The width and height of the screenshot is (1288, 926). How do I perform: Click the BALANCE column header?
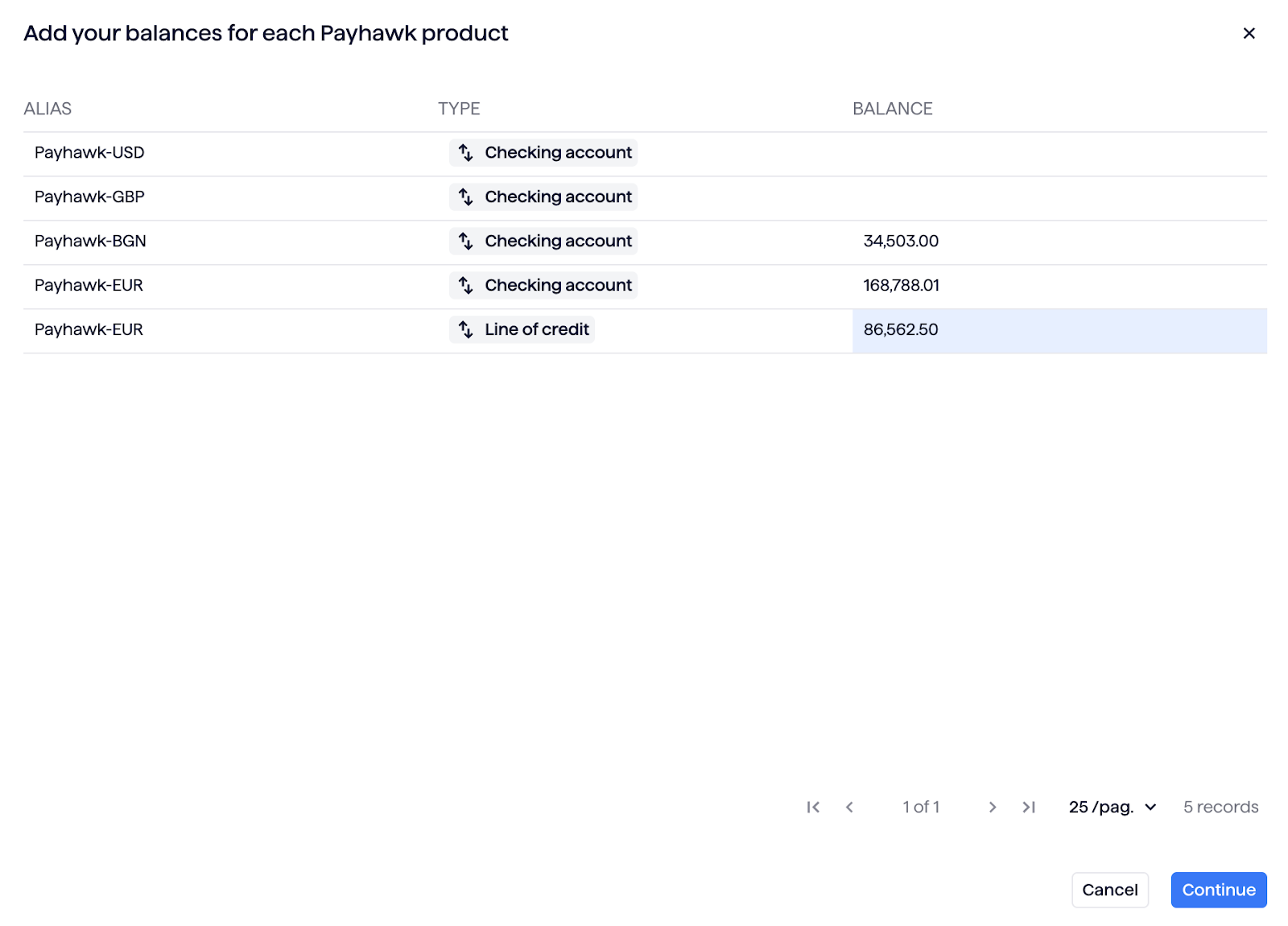(892, 109)
